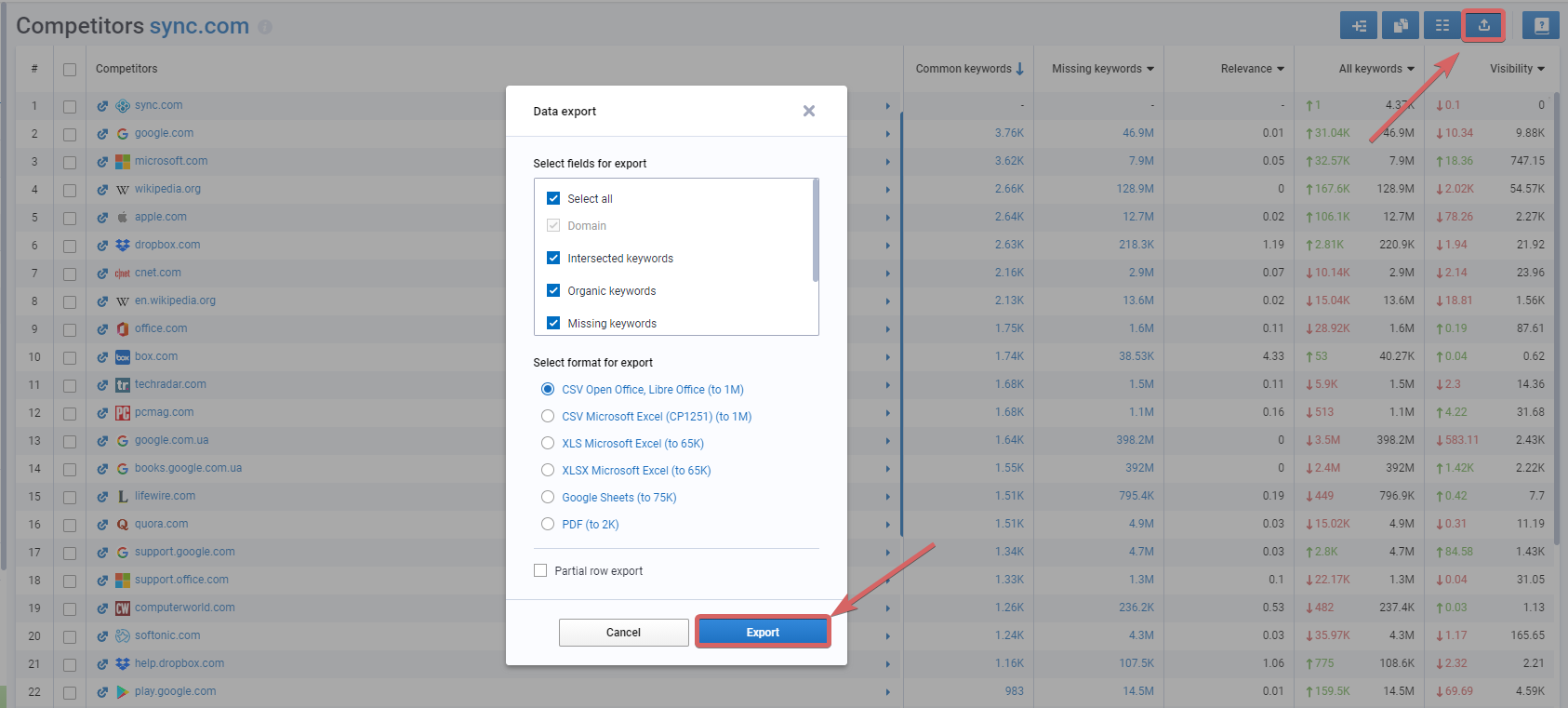Viewport: 1568px width, 708px height.
Task: Open external link icon for techradar.com row
Action: point(102,385)
